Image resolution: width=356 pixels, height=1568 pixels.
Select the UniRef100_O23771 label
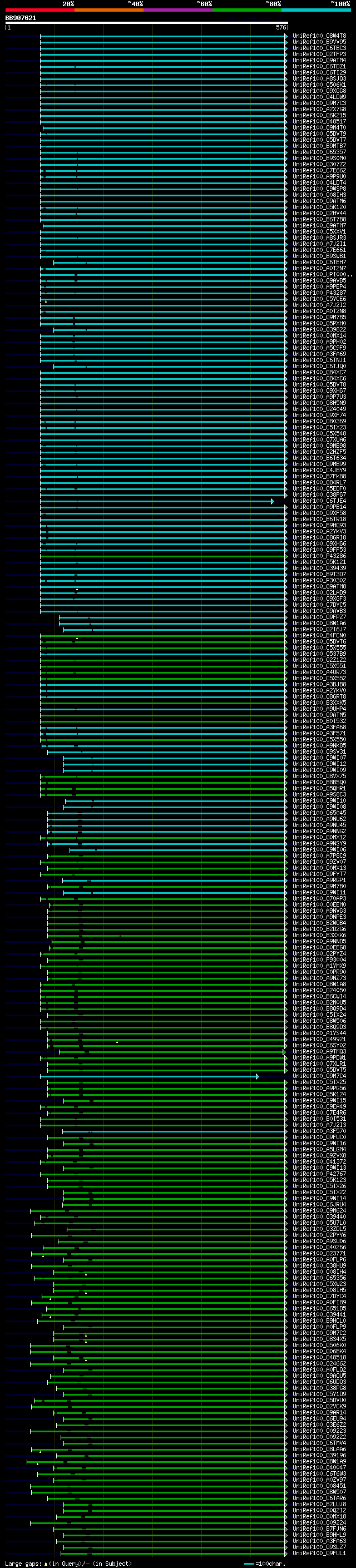(319, 1253)
